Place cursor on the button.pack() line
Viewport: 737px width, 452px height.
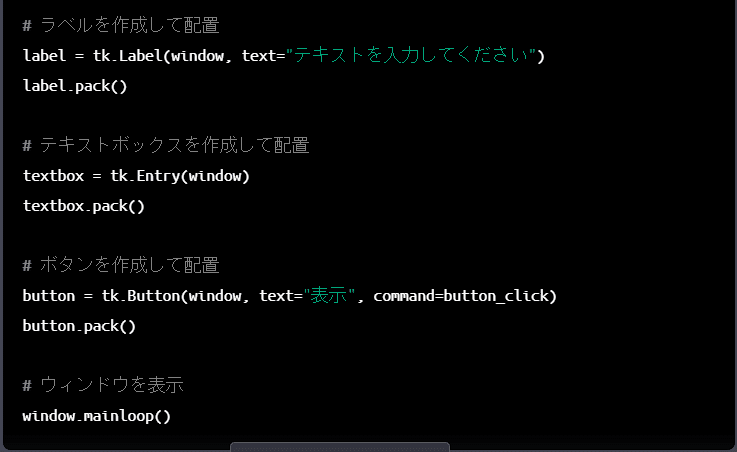click(x=79, y=326)
